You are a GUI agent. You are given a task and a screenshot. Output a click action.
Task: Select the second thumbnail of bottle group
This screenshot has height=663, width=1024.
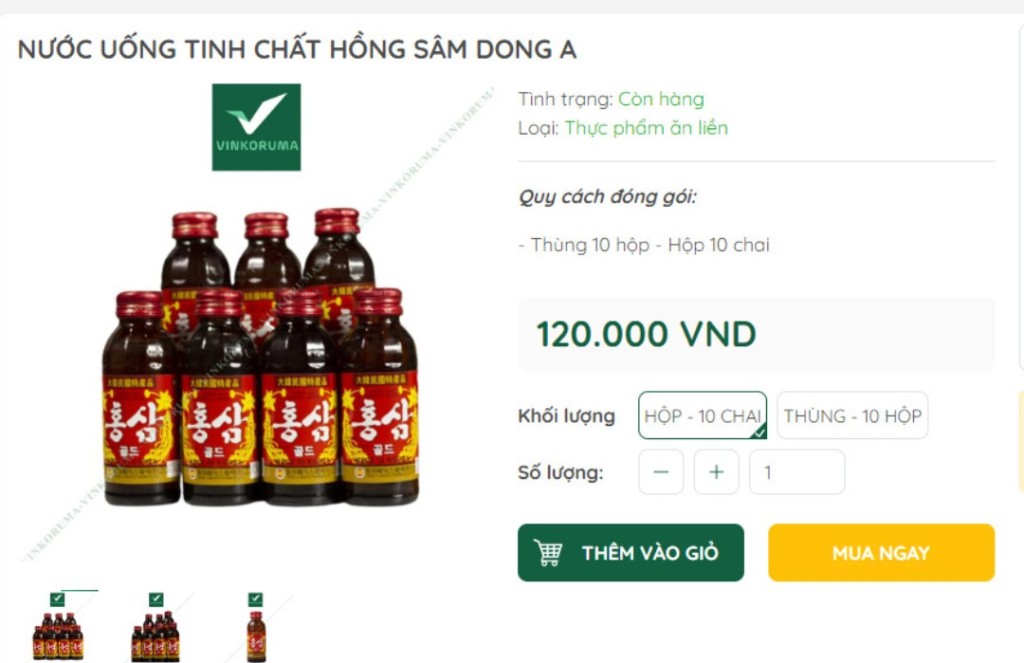155,627
